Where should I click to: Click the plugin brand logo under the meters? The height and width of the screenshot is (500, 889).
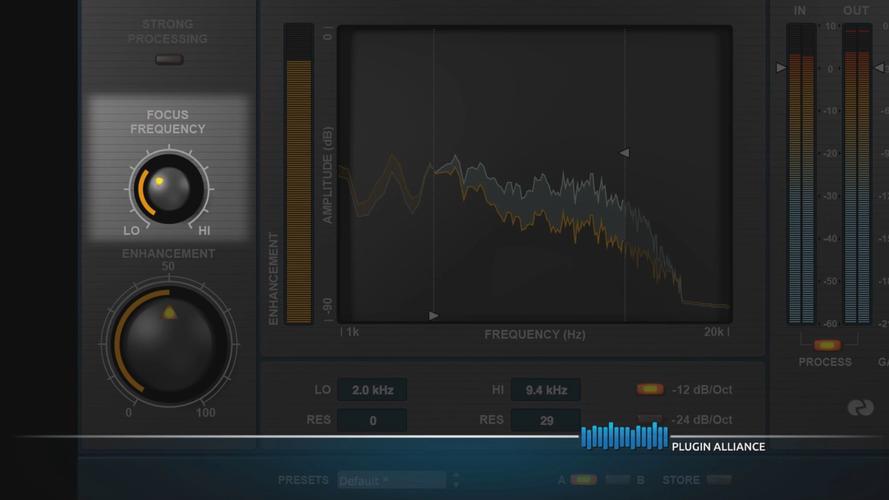point(860,407)
